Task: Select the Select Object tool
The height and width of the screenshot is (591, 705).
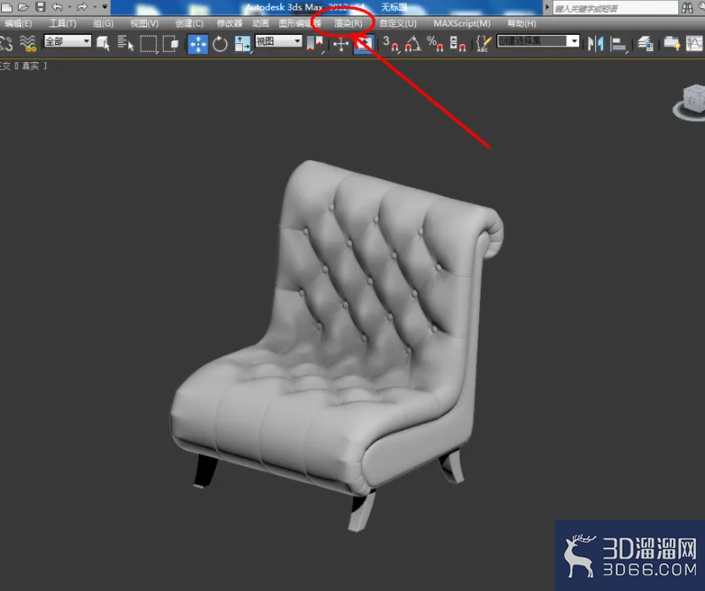Action: click(103, 44)
